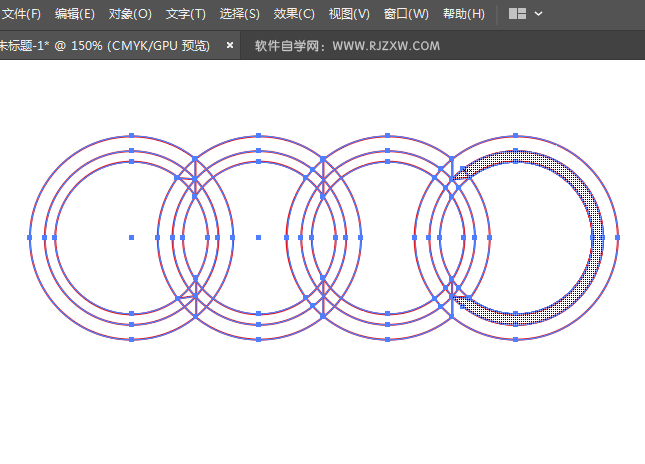This screenshot has height=464, width=645.
Task: Open the 选择(S) menu
Action: pyautogui.click(x=239, y=14)
